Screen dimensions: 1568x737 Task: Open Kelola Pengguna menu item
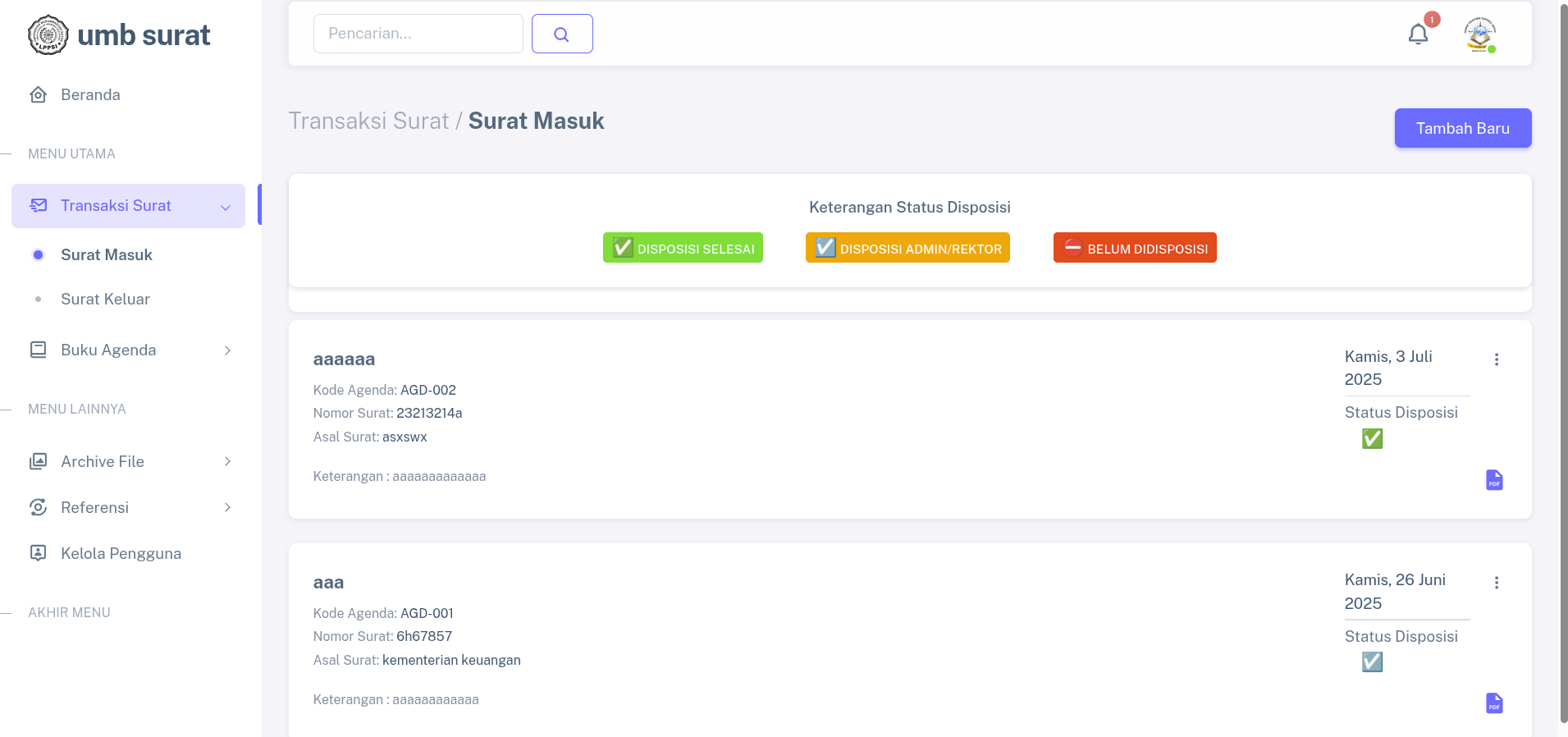coord(121,554)
